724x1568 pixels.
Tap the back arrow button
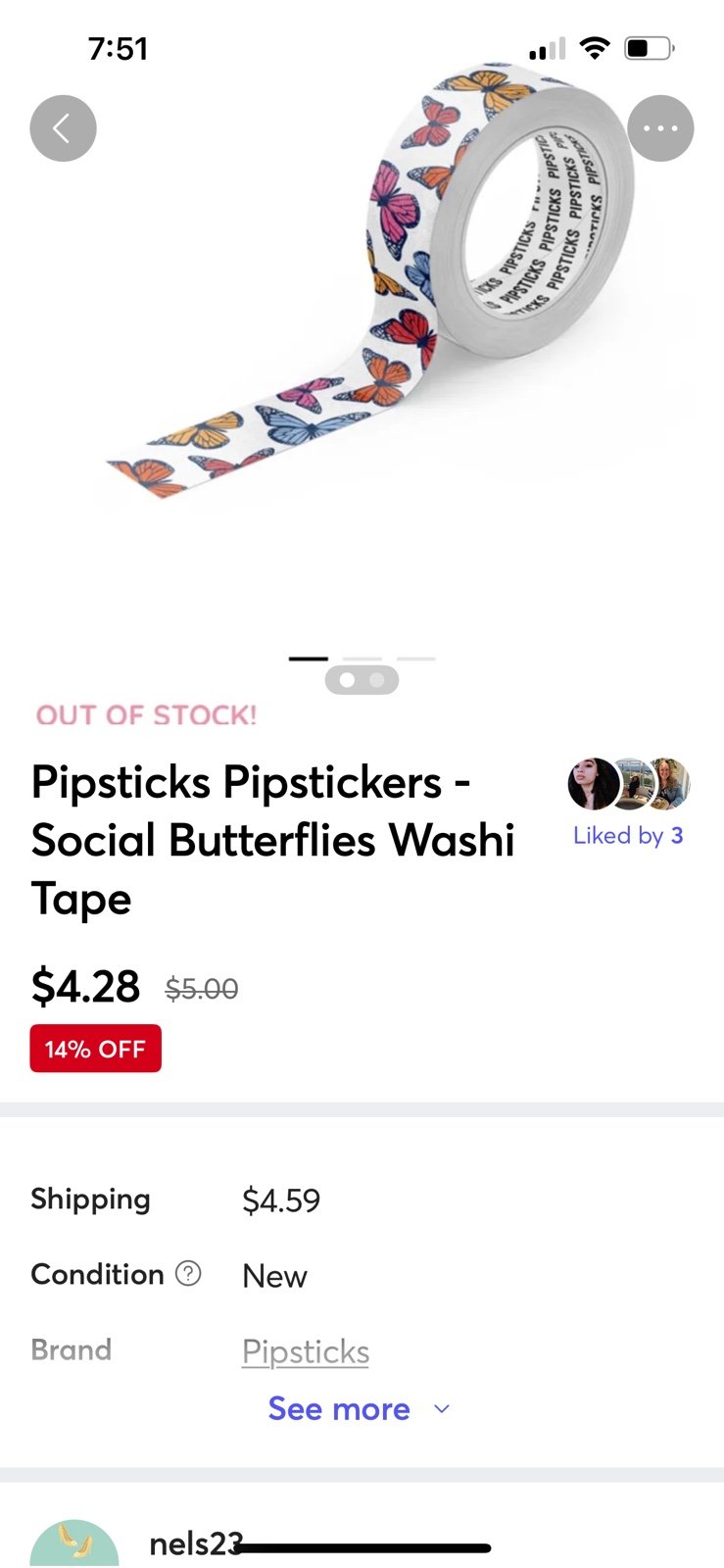tap(63, 127)
